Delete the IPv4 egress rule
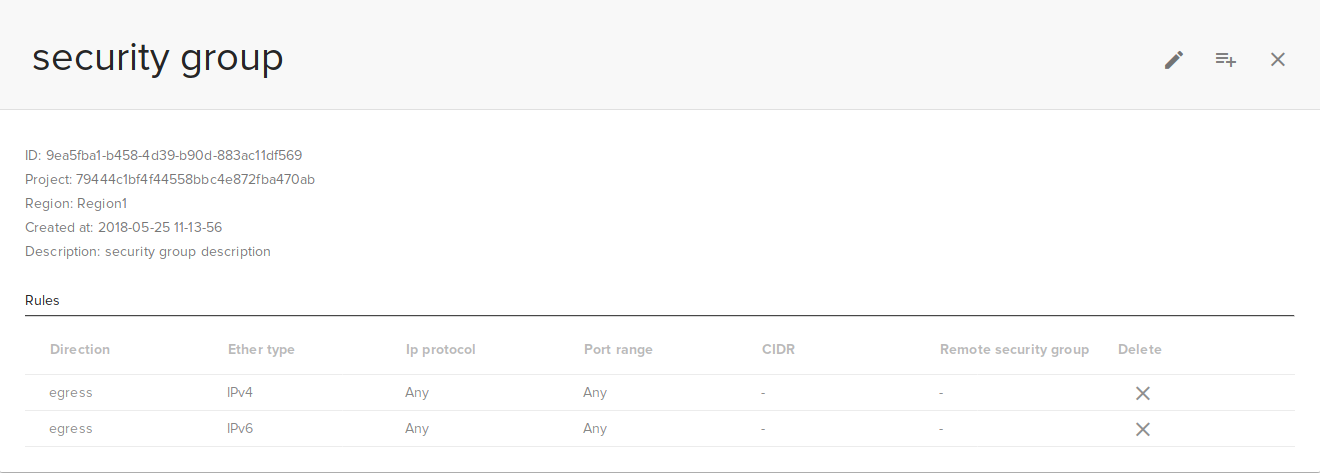The height and width of the screenshot is (473, 1320). [1143, 393]
